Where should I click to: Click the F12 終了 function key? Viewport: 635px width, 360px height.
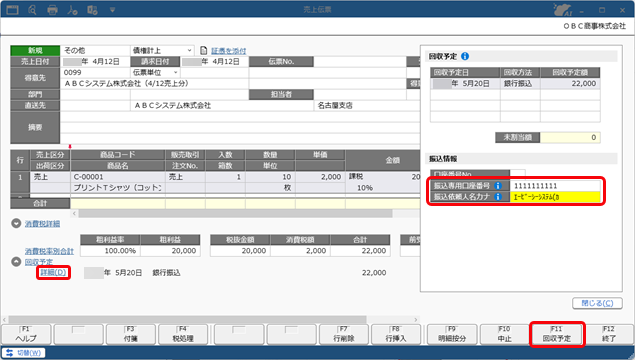[609, 334]
